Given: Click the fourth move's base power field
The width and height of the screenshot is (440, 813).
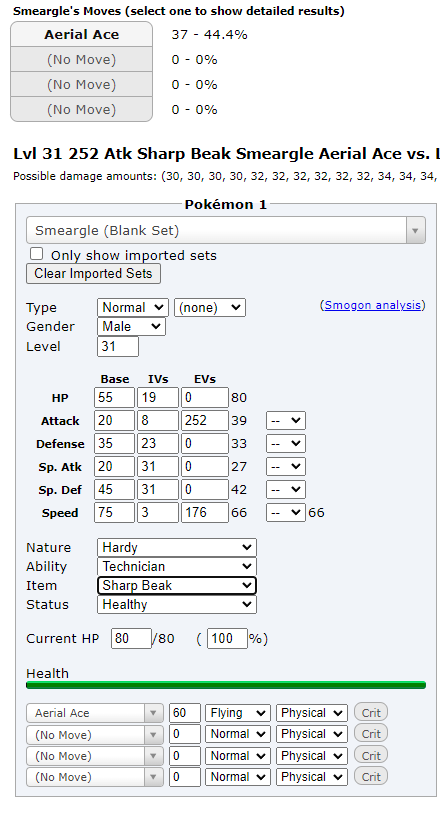Looking at the screenshot, I should 185,777.
